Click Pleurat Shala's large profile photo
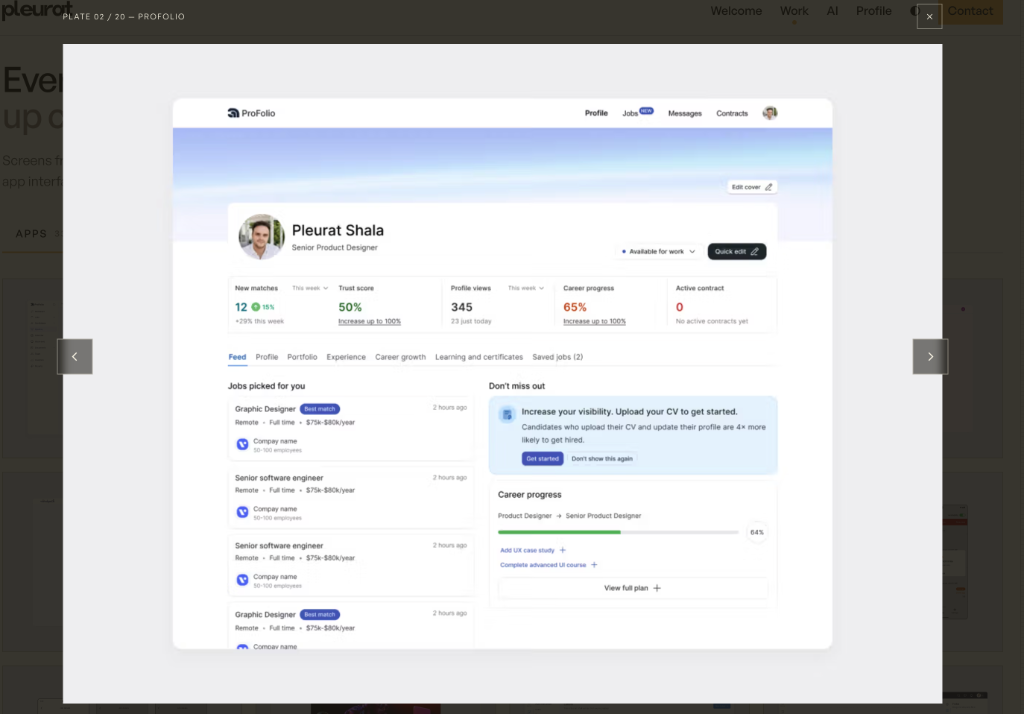The image size is (1024, 714). 261,236
